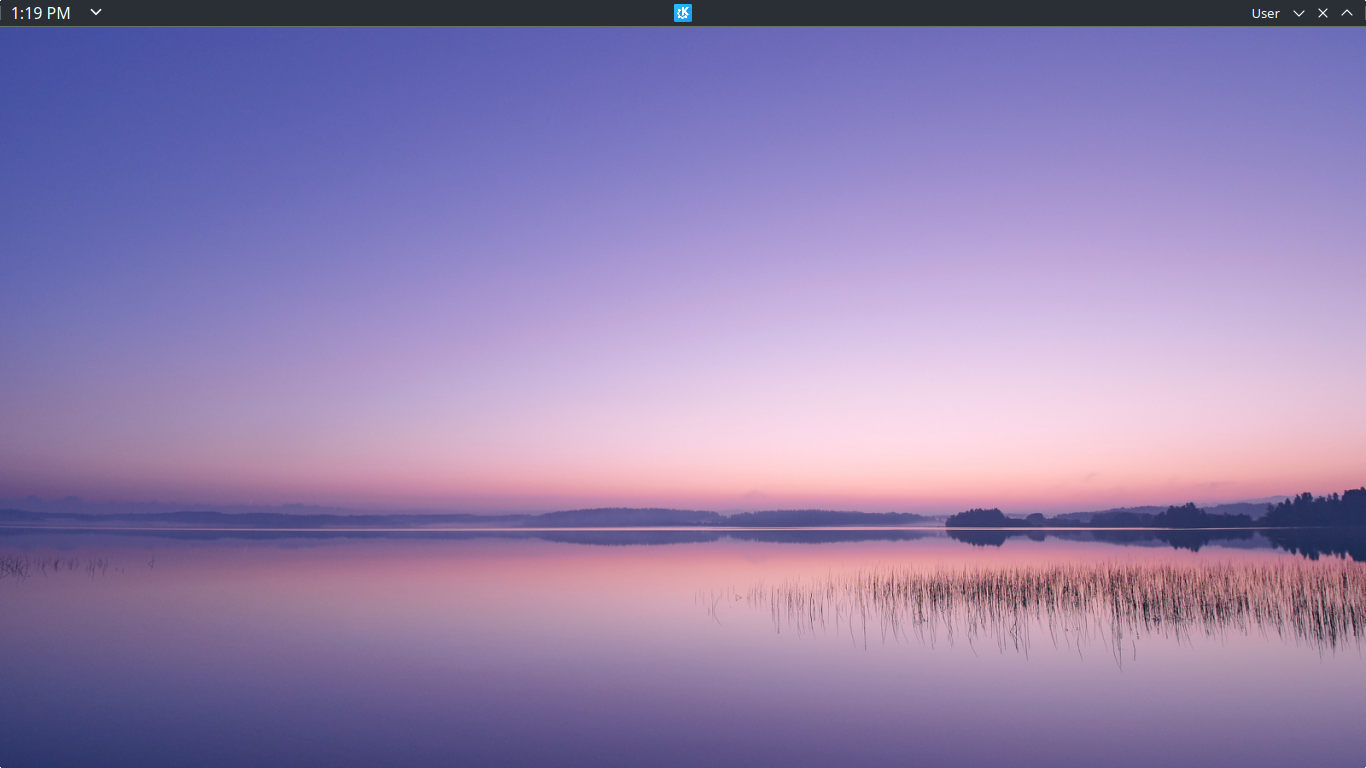Expand the chevron-down next to User
Image resolution: width=1366 pixels, height=768 pixels.
1299,13
